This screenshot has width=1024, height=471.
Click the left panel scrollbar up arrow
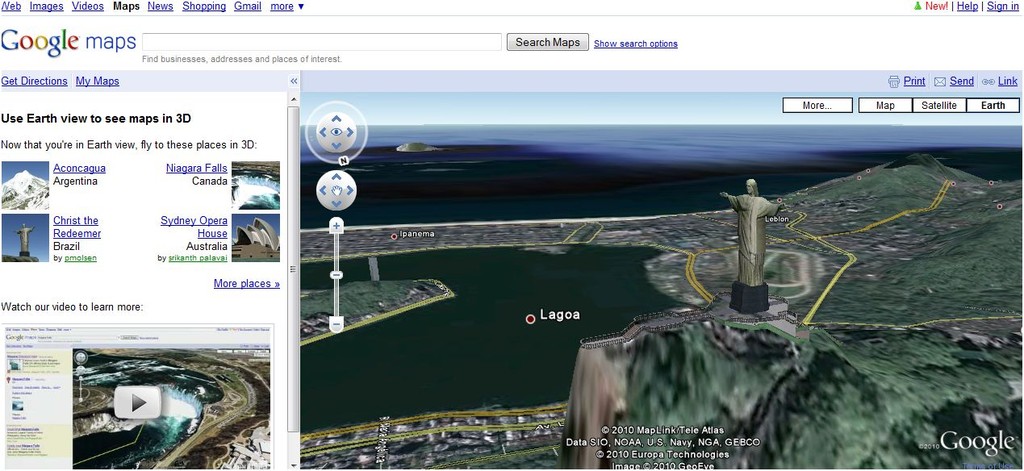[x=293, y=99]
